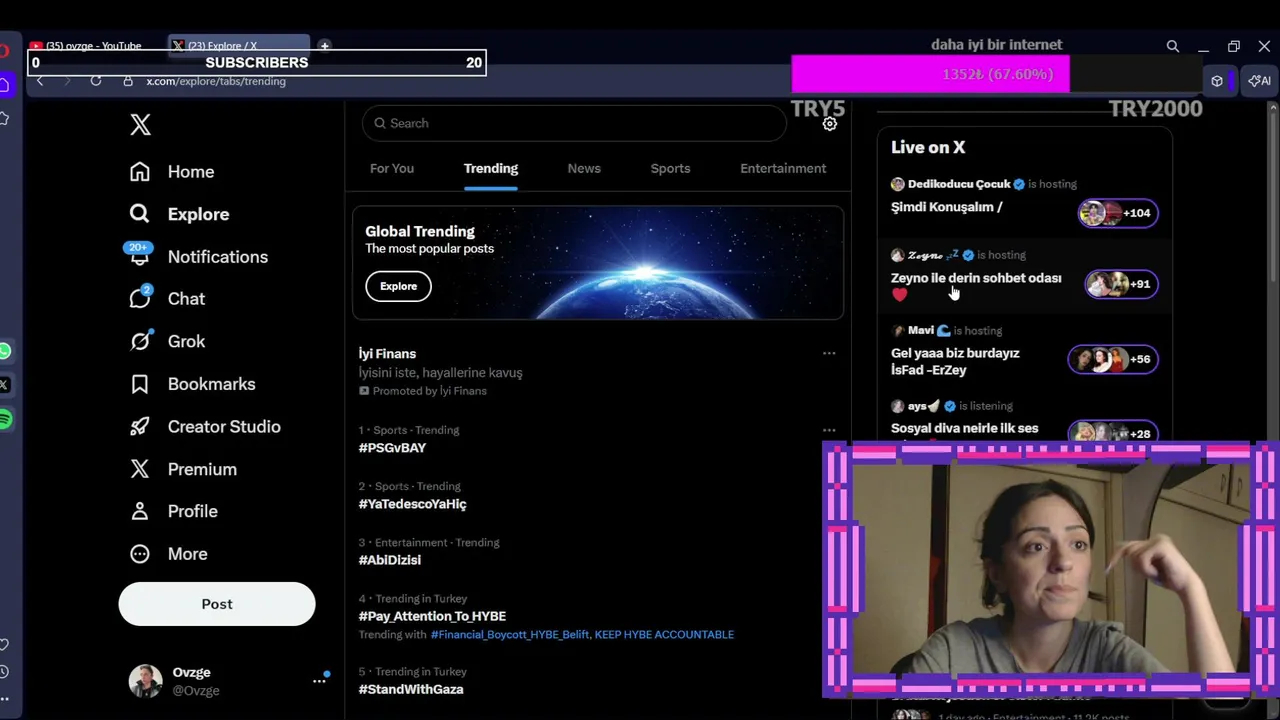Open the Entertainment tab

[783, 168]
